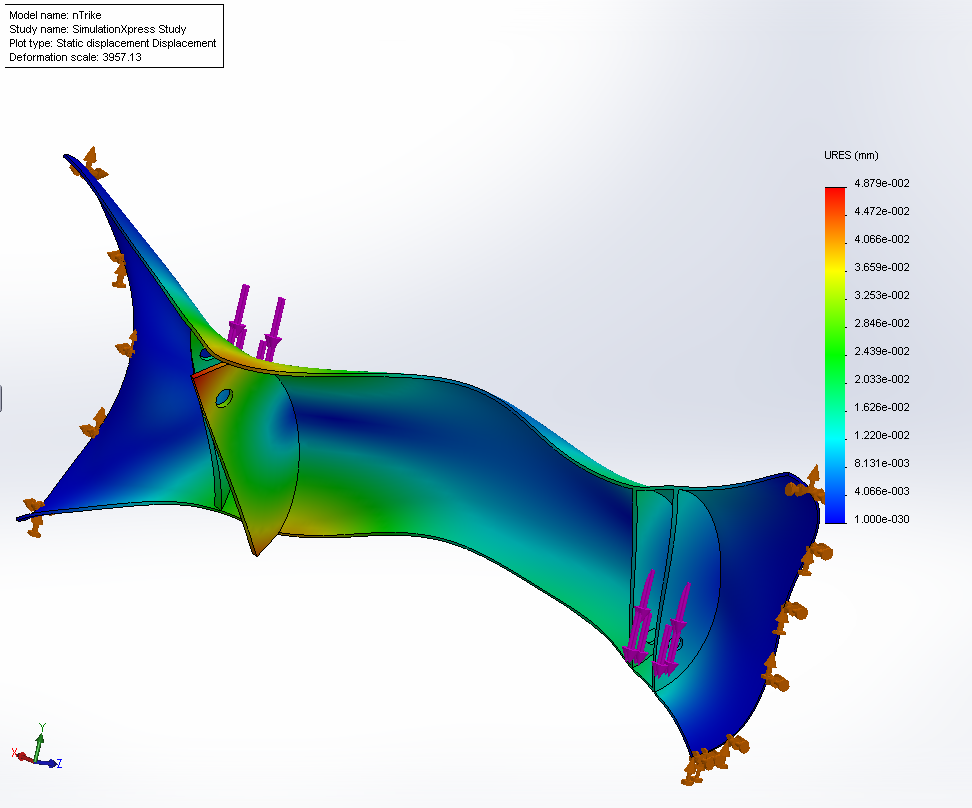Click the URES (mm) legend title
The height and width of the screenshot is (808, 972).
pyautogui.click(x=851, y=155)
